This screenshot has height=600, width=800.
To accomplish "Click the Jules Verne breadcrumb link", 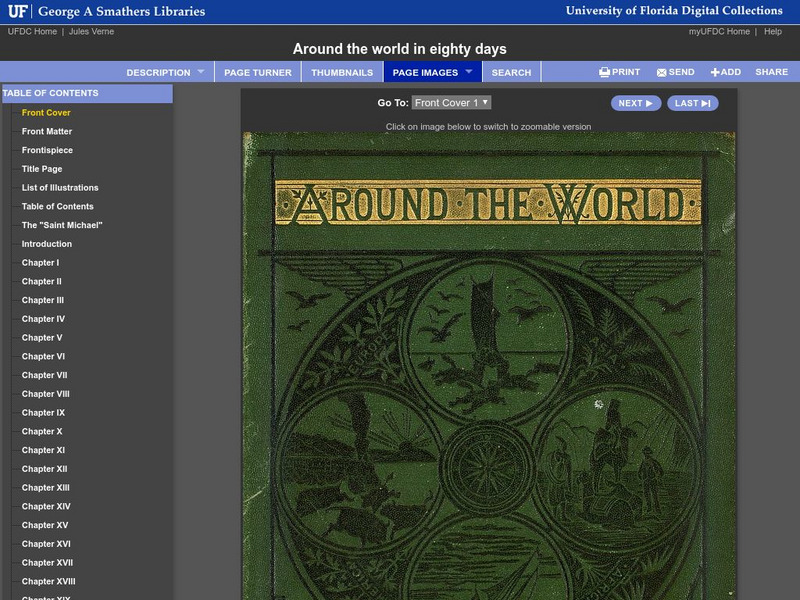I will [91, 32].
